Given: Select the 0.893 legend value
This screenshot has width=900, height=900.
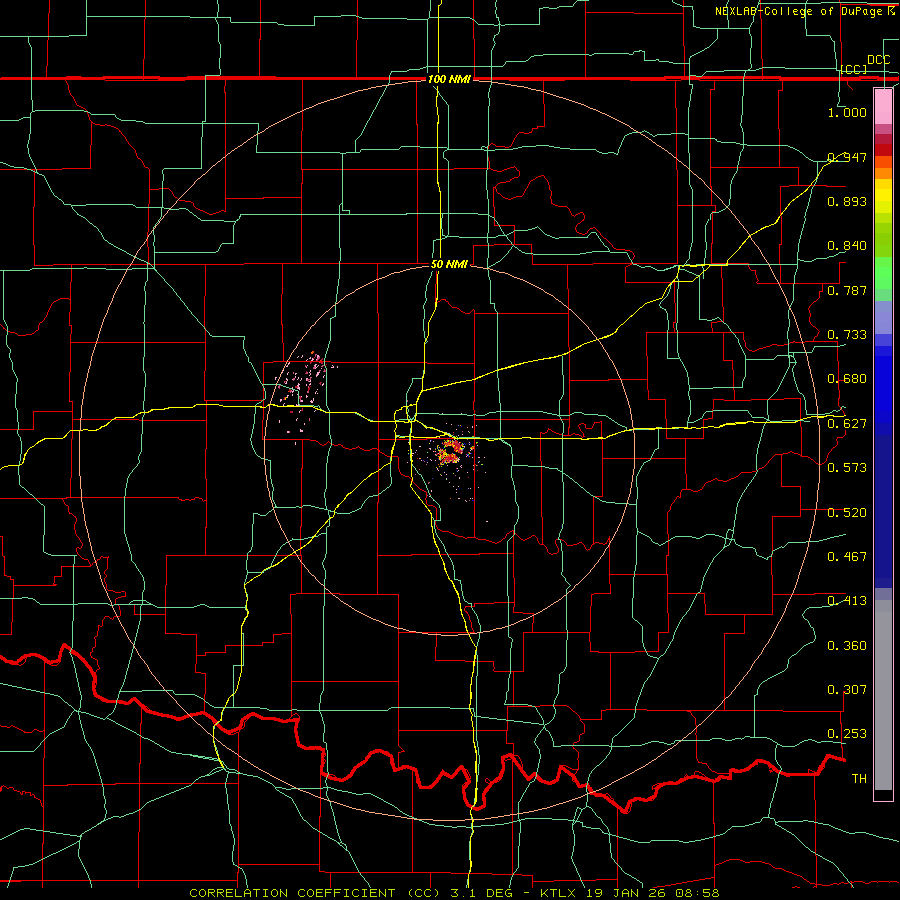Looking at the screenshot, I should (x=847, y=201).
